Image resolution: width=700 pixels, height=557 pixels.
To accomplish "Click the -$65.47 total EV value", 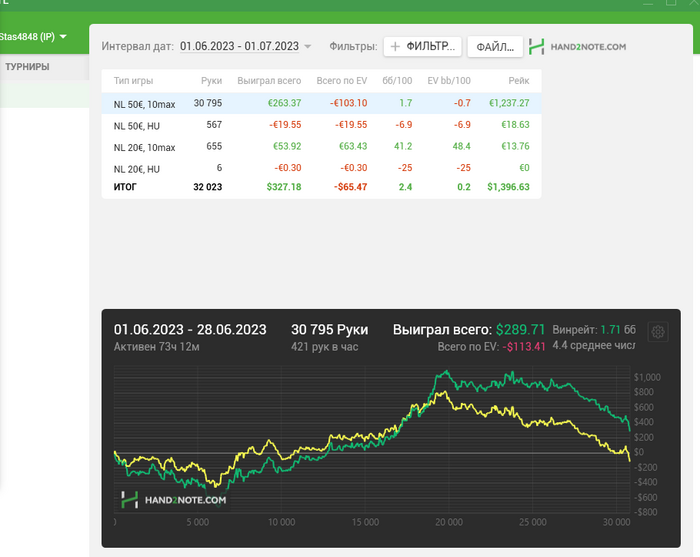I will (x=350, y=187).
